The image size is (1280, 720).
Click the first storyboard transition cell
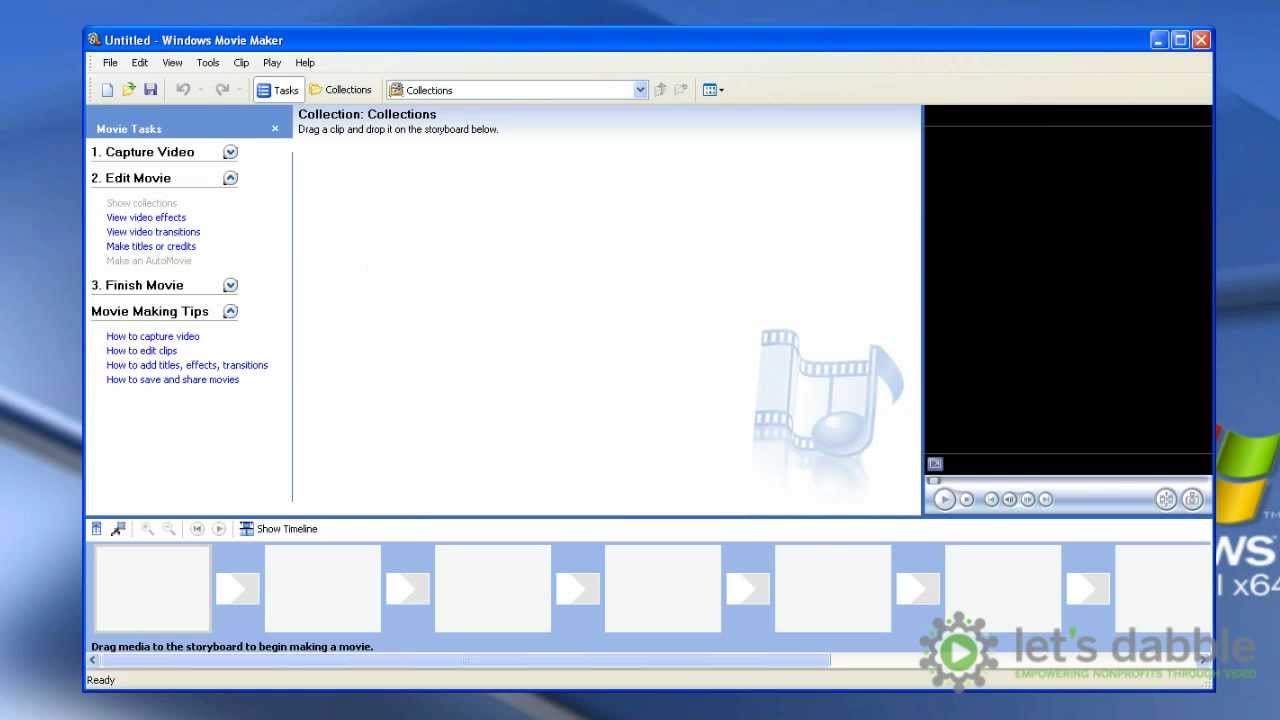[238, 588]
